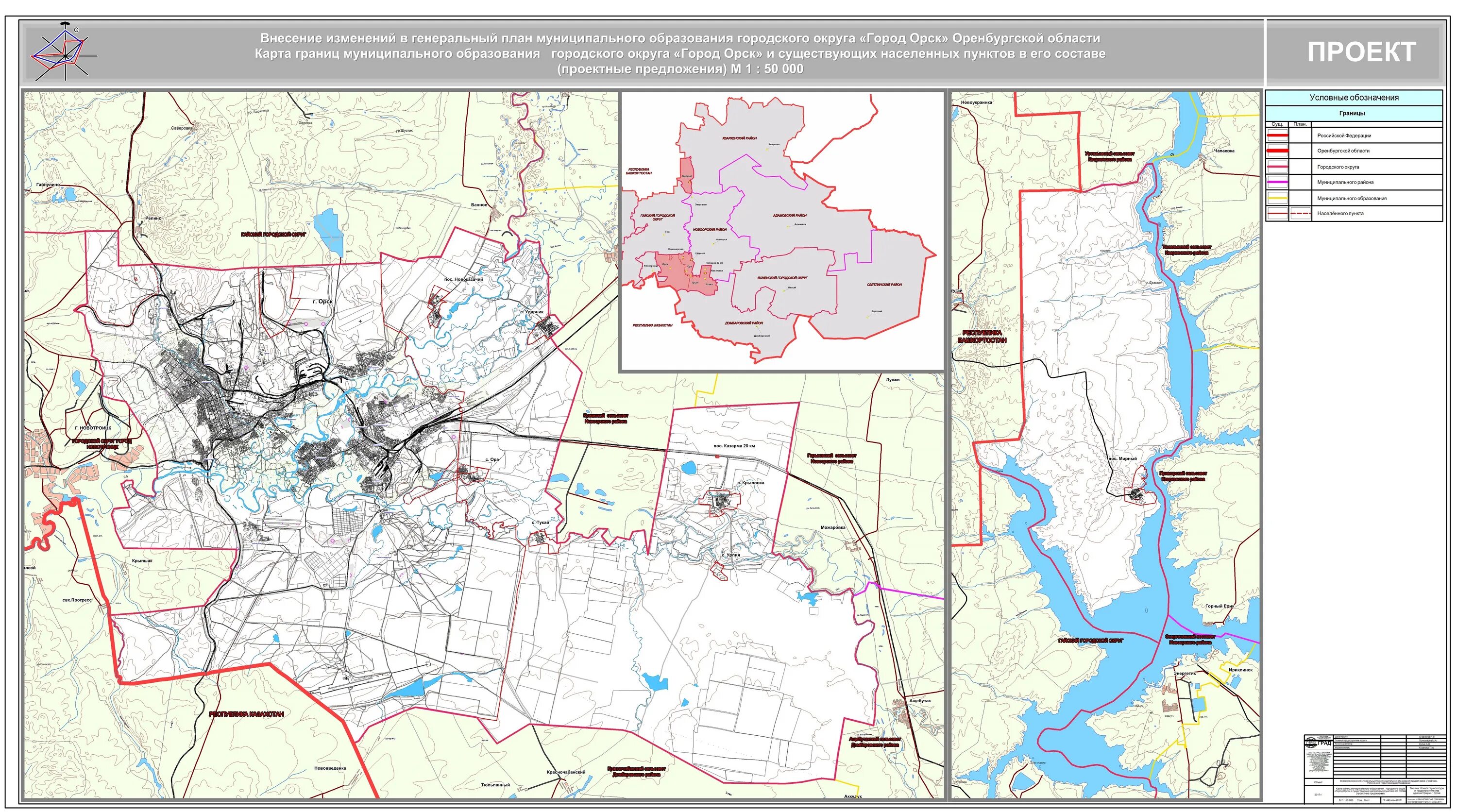Click the Горный Ерик label
1457x812 pixels.
click(x=1219, y=606)
